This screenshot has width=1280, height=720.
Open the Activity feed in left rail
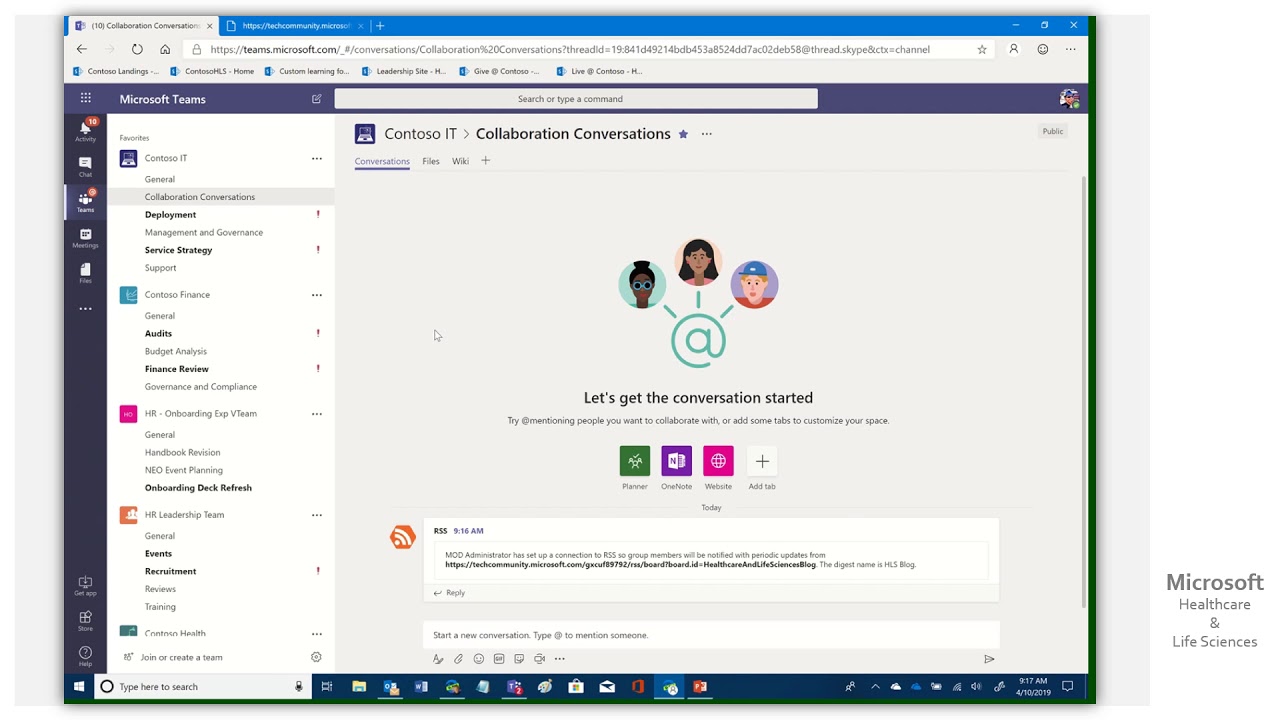tap(85, 130)
